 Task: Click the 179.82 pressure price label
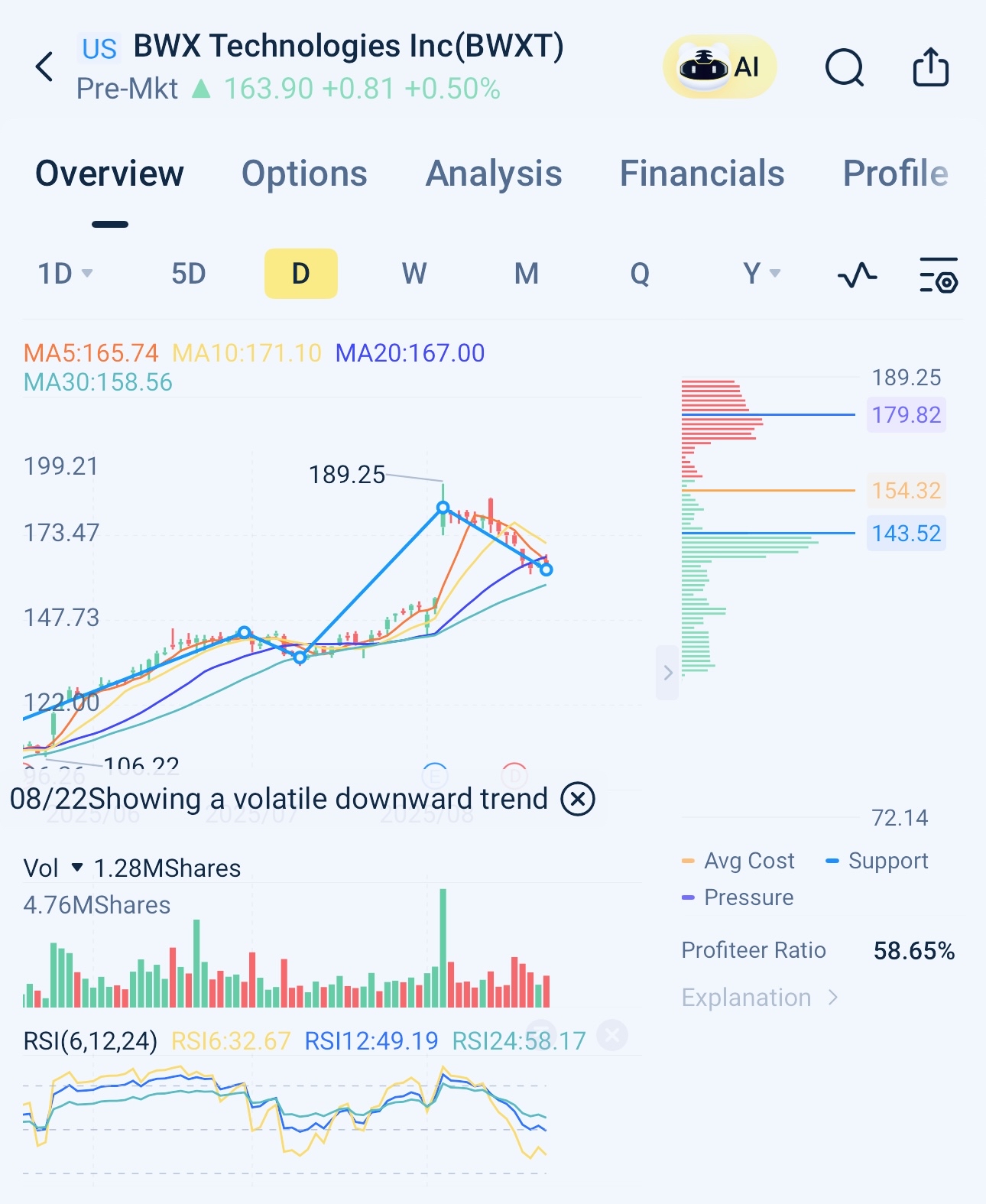pos(906,415)
